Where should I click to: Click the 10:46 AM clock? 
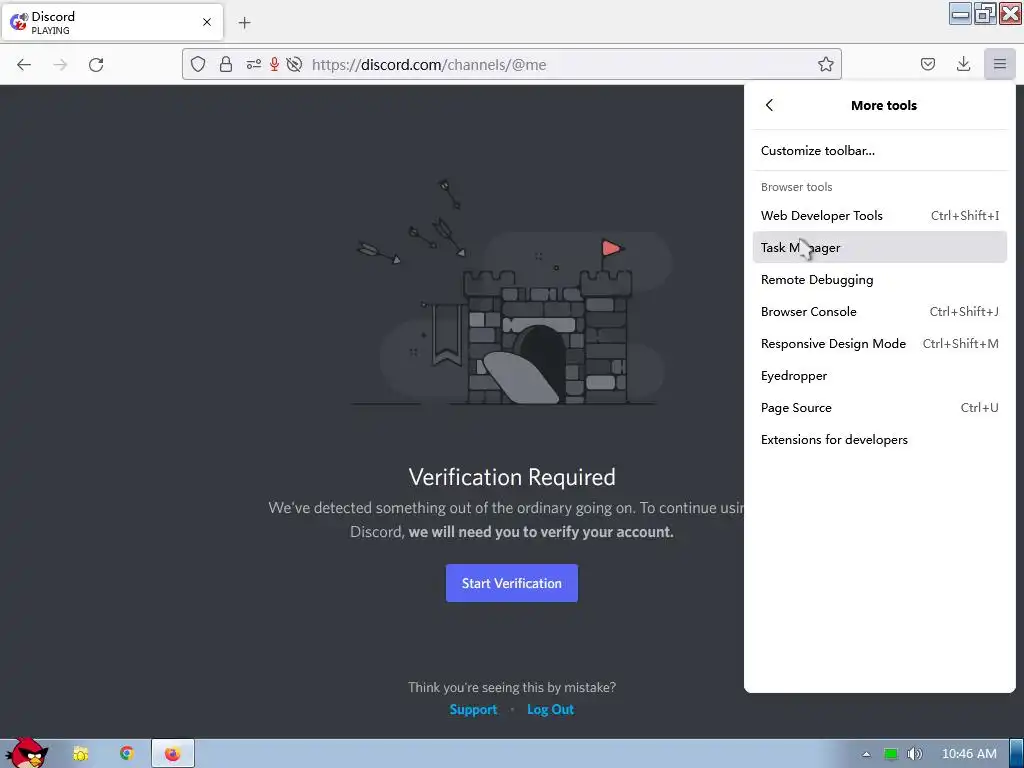pos(969,754)
